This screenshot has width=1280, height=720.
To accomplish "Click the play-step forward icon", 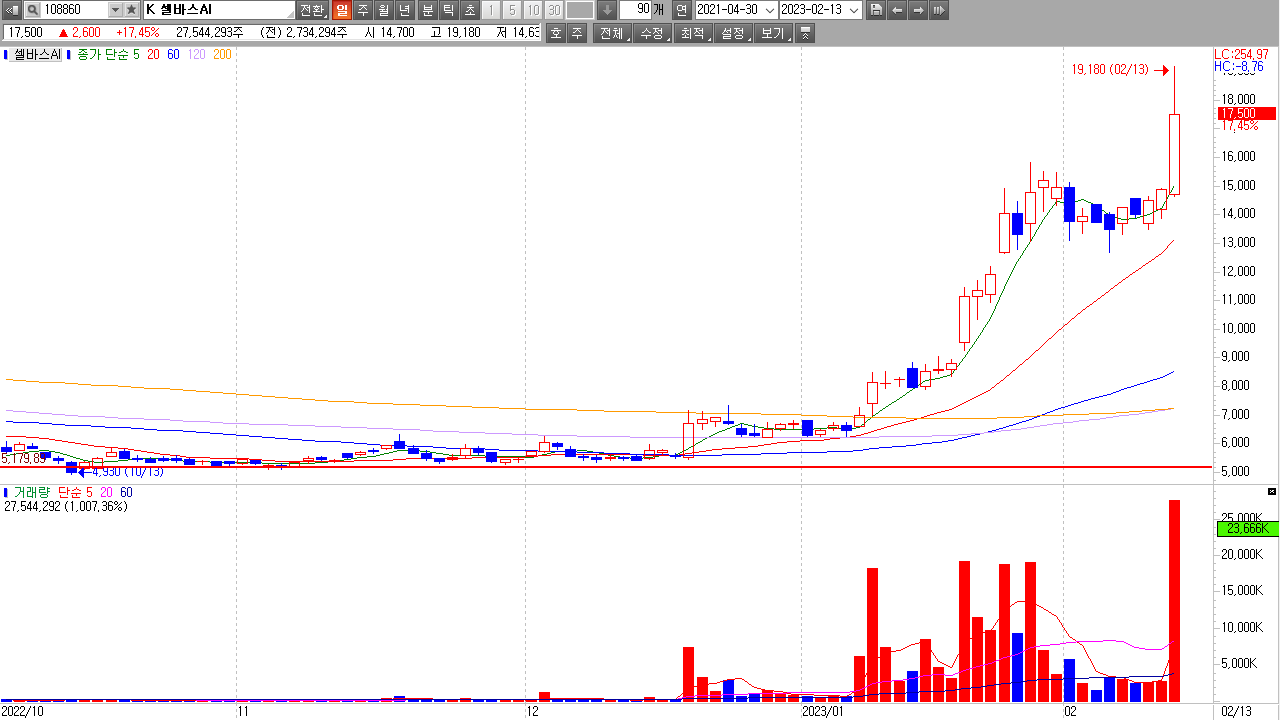I will coord(939,10).
